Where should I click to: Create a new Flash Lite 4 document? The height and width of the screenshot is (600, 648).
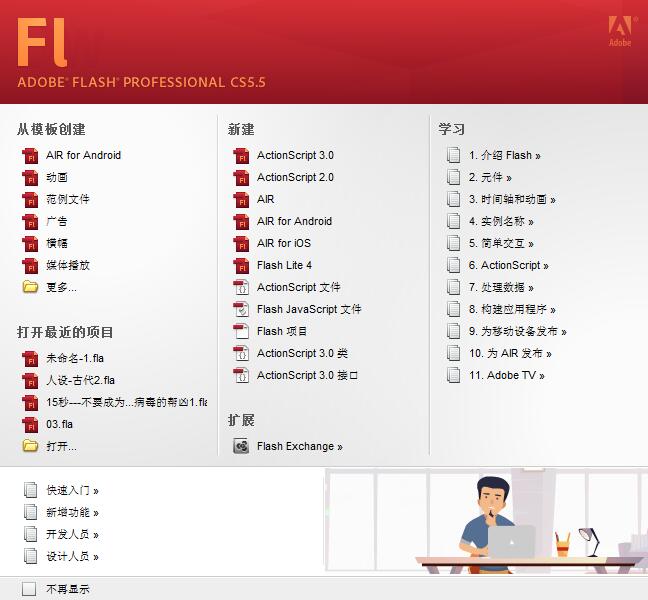click(284, 265)
